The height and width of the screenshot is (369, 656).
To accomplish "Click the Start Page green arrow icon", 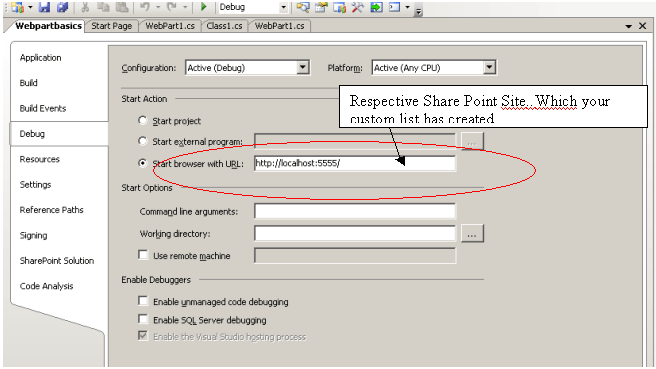I will 376,7.
